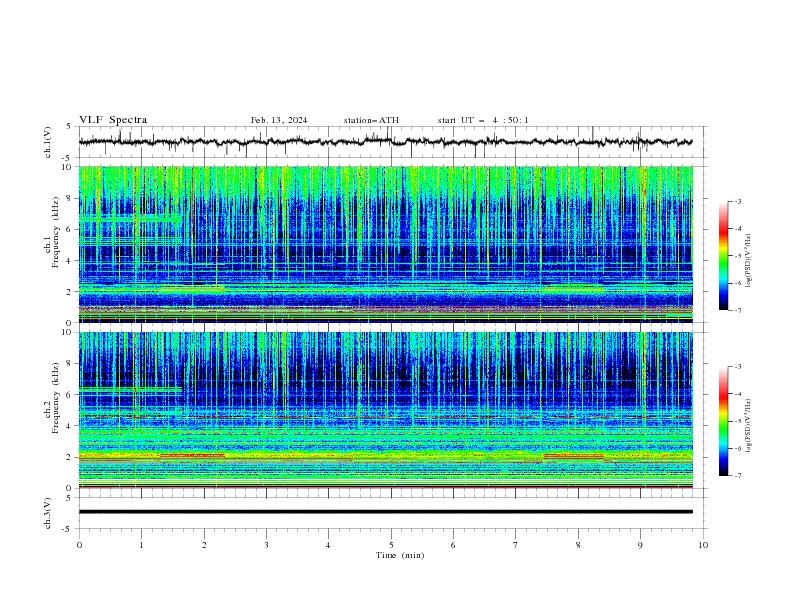Click the ch.1 voltage waveform trace
The height and width of the screenshot is (612, 792).
tap(385, 142)
